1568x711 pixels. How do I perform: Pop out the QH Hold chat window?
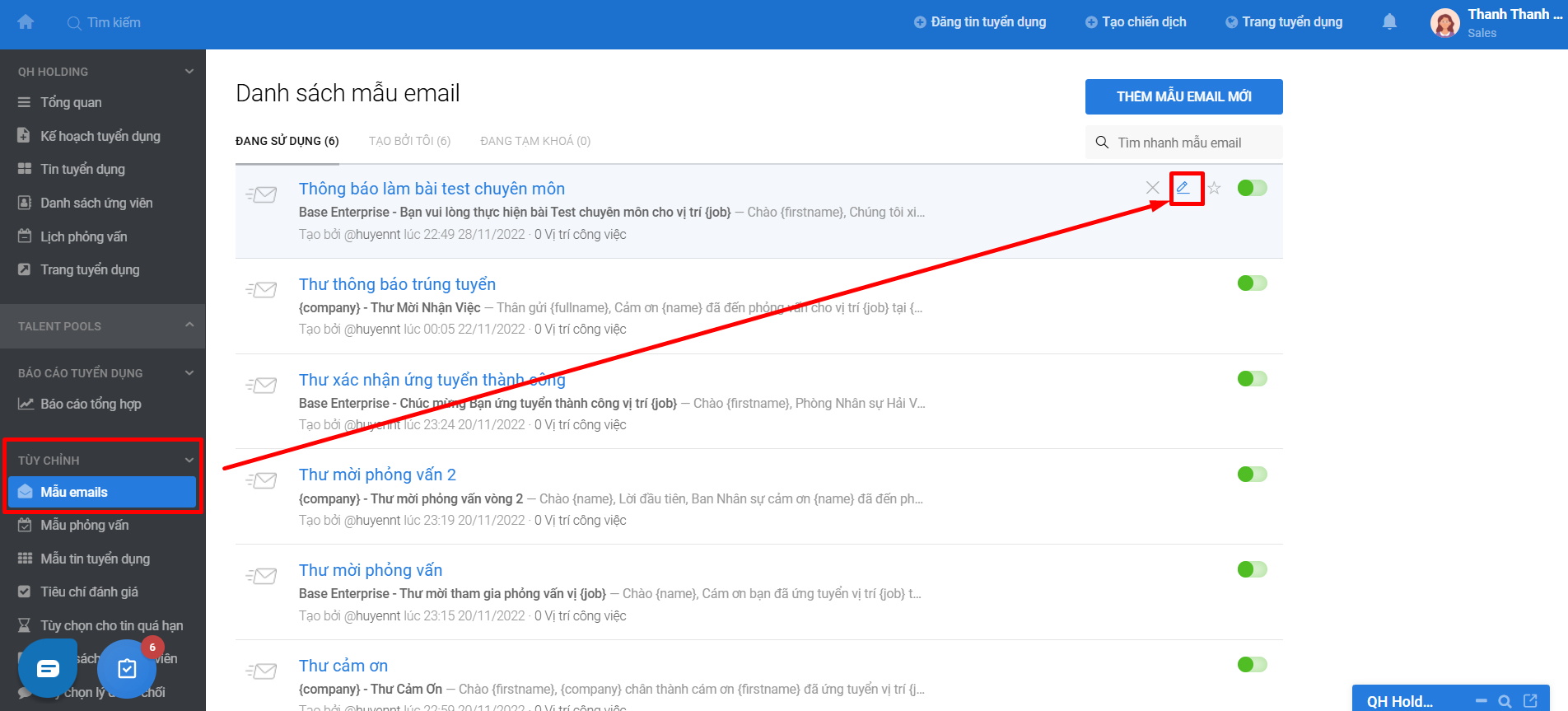coord(1530,701)
